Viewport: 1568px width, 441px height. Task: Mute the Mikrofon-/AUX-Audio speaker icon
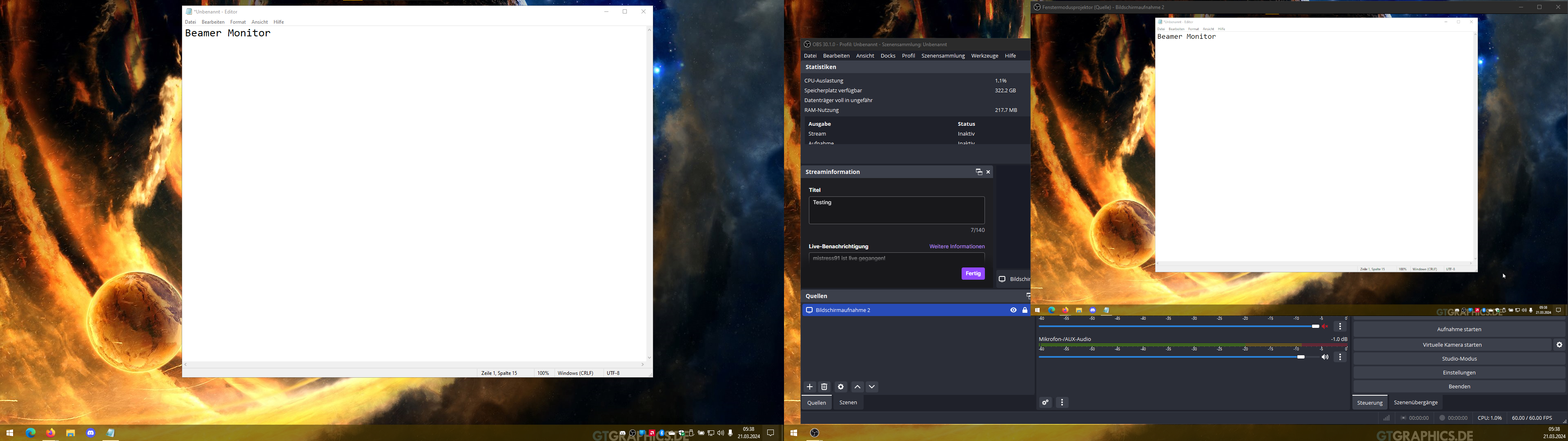point(1325,358)
